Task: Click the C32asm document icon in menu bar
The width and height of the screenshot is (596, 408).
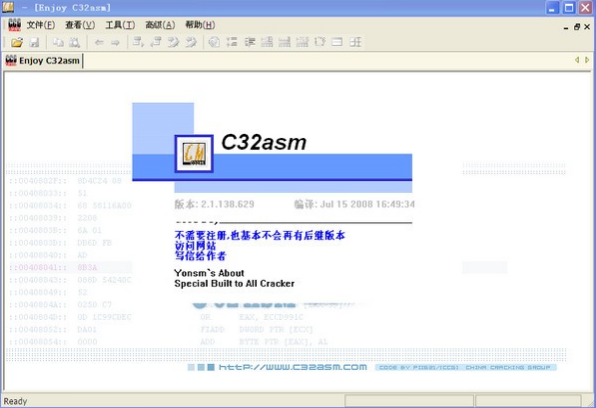Action: click(x=14, y=25)
